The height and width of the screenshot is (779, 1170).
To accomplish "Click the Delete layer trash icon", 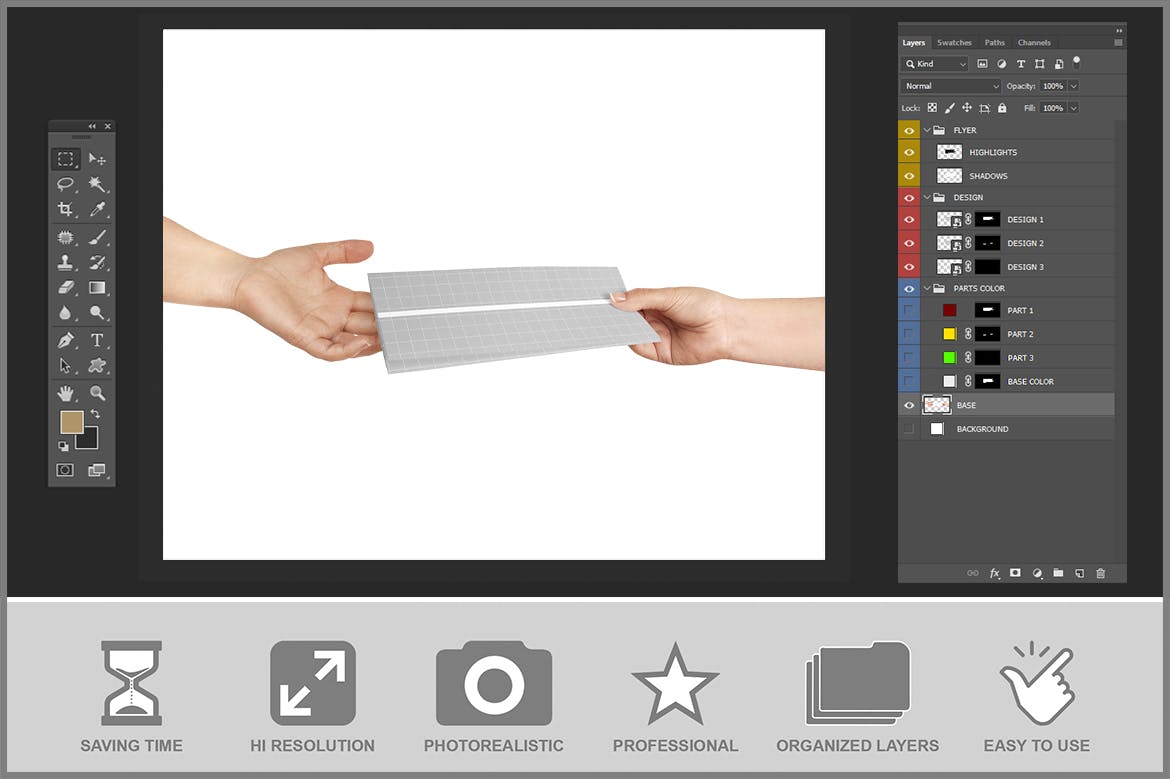I will pyautogui.click(x=1101, y=573).
